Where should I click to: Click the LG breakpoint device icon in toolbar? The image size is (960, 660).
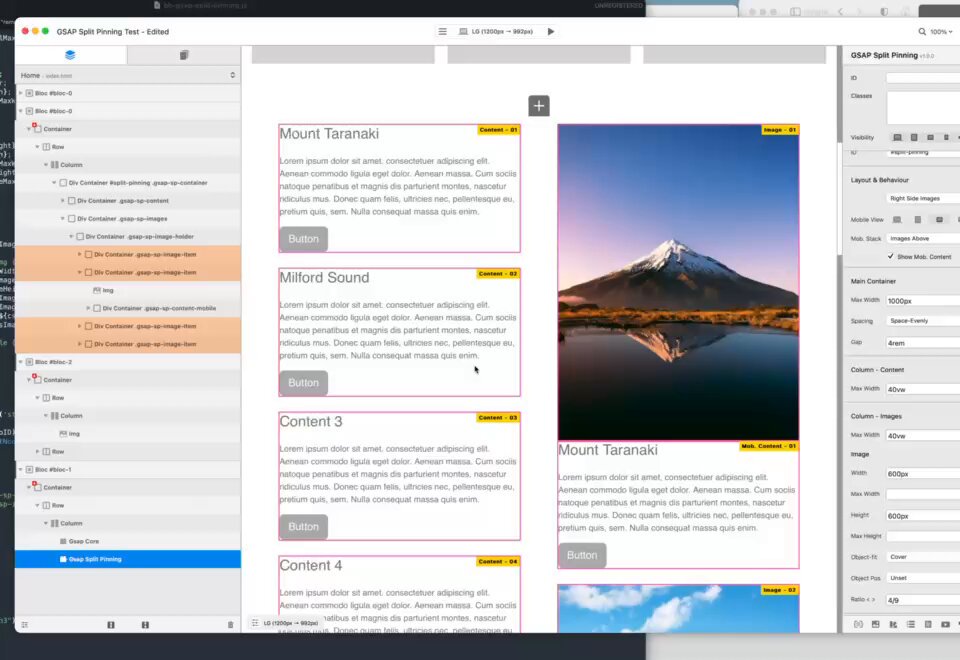(463, 31)
